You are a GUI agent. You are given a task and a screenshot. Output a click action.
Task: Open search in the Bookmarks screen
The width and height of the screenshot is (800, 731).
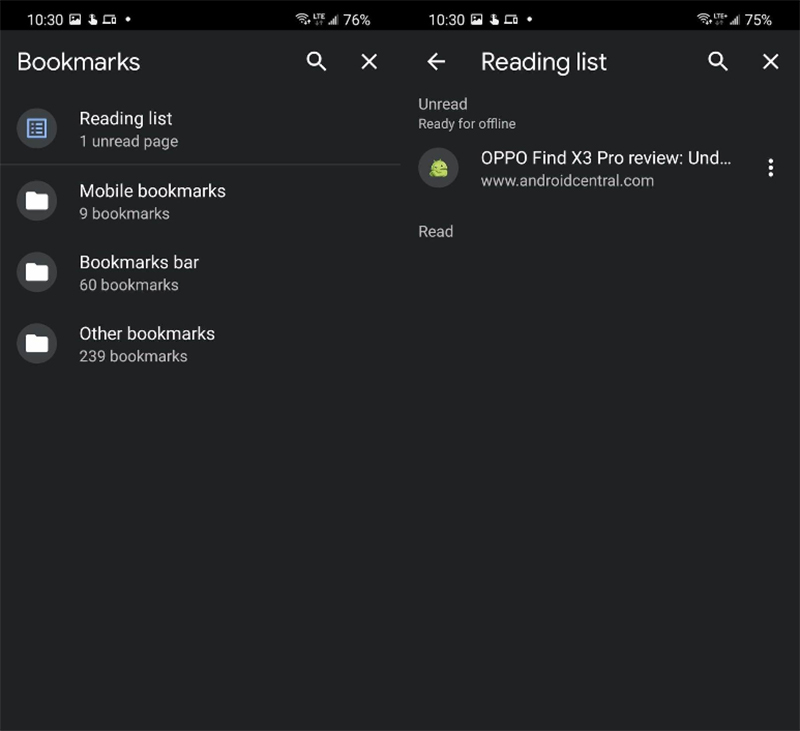pos(316,62)
